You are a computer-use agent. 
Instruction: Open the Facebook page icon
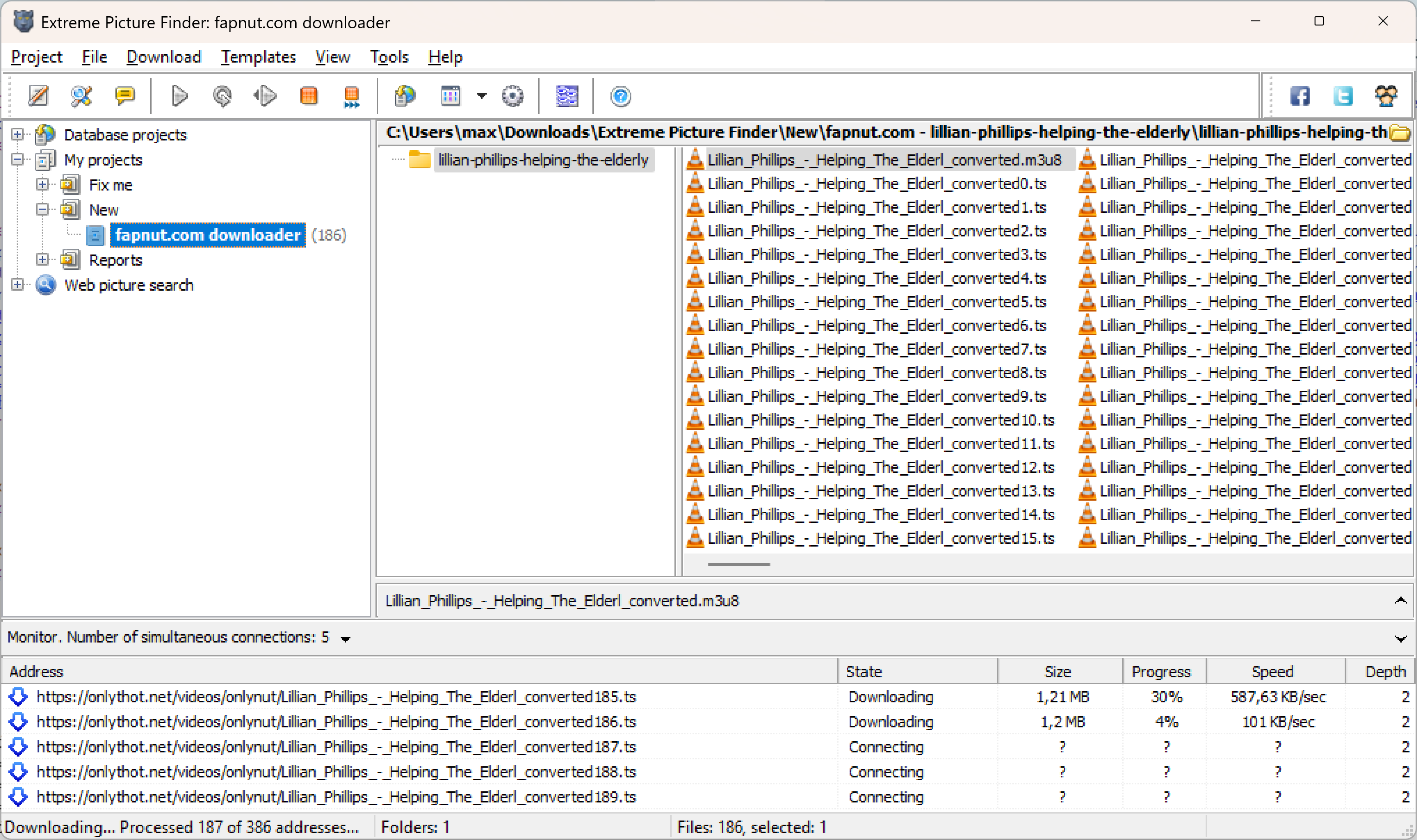click(x=1300, y=96)
